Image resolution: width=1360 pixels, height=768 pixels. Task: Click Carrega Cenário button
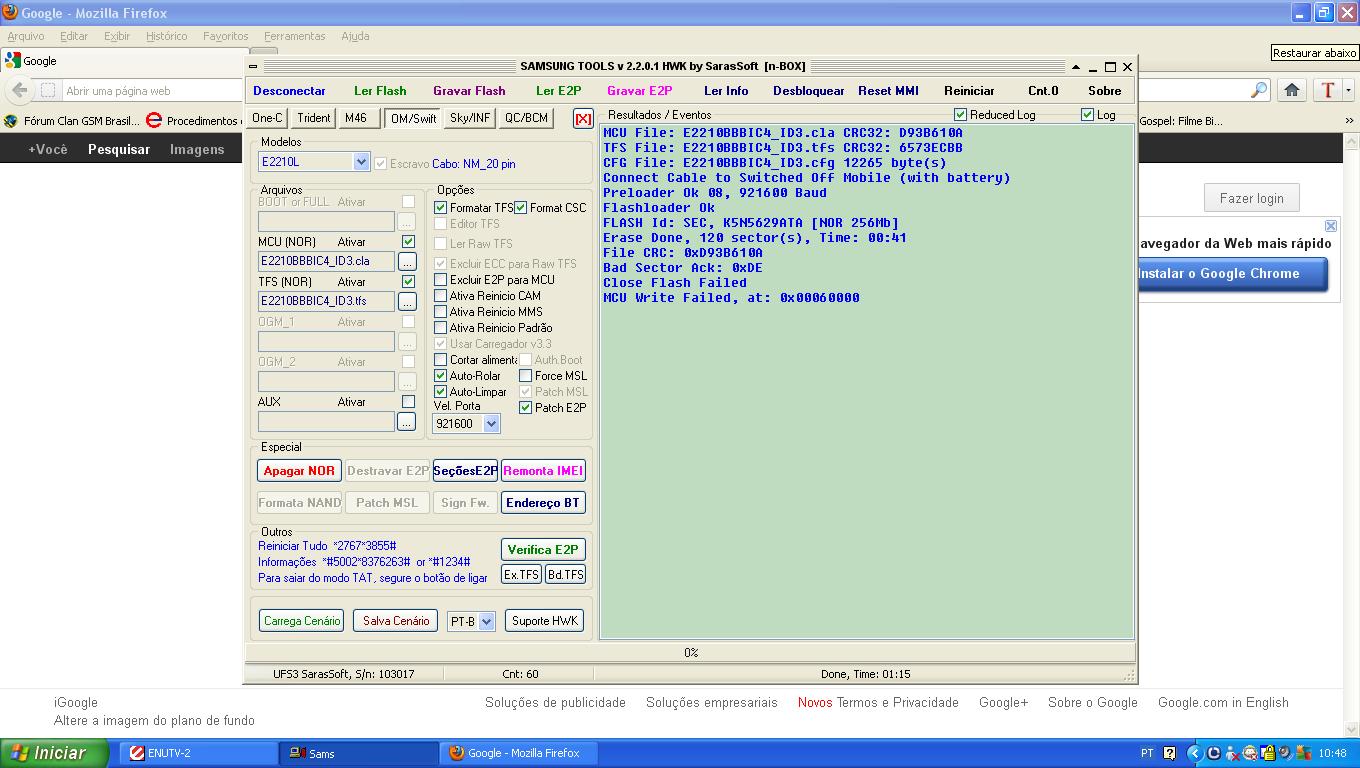[x=302, y=621]
